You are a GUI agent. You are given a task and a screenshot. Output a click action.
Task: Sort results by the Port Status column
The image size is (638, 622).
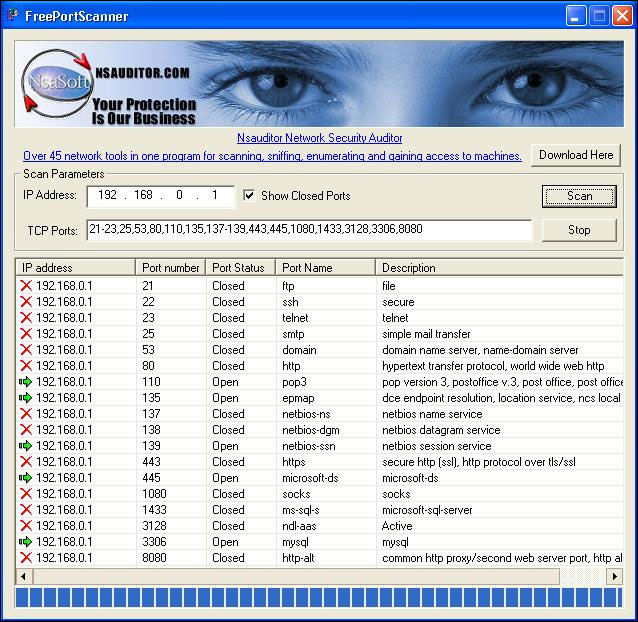point(240,268)
